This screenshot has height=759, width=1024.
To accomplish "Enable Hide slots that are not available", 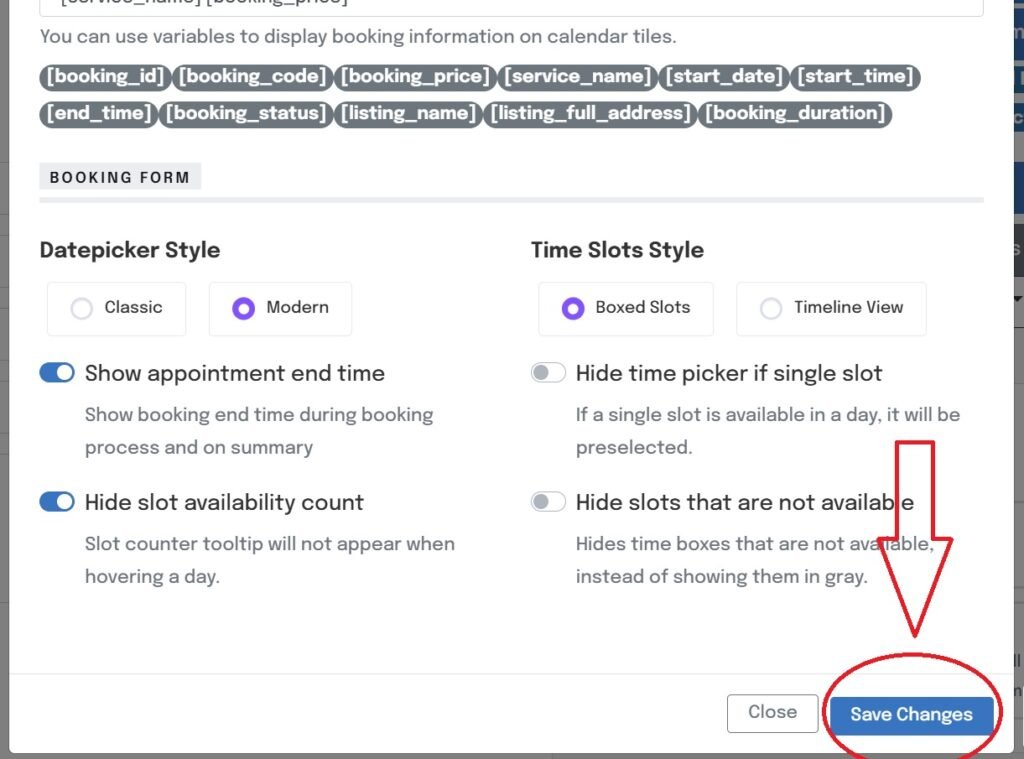I will pos(548,502).
